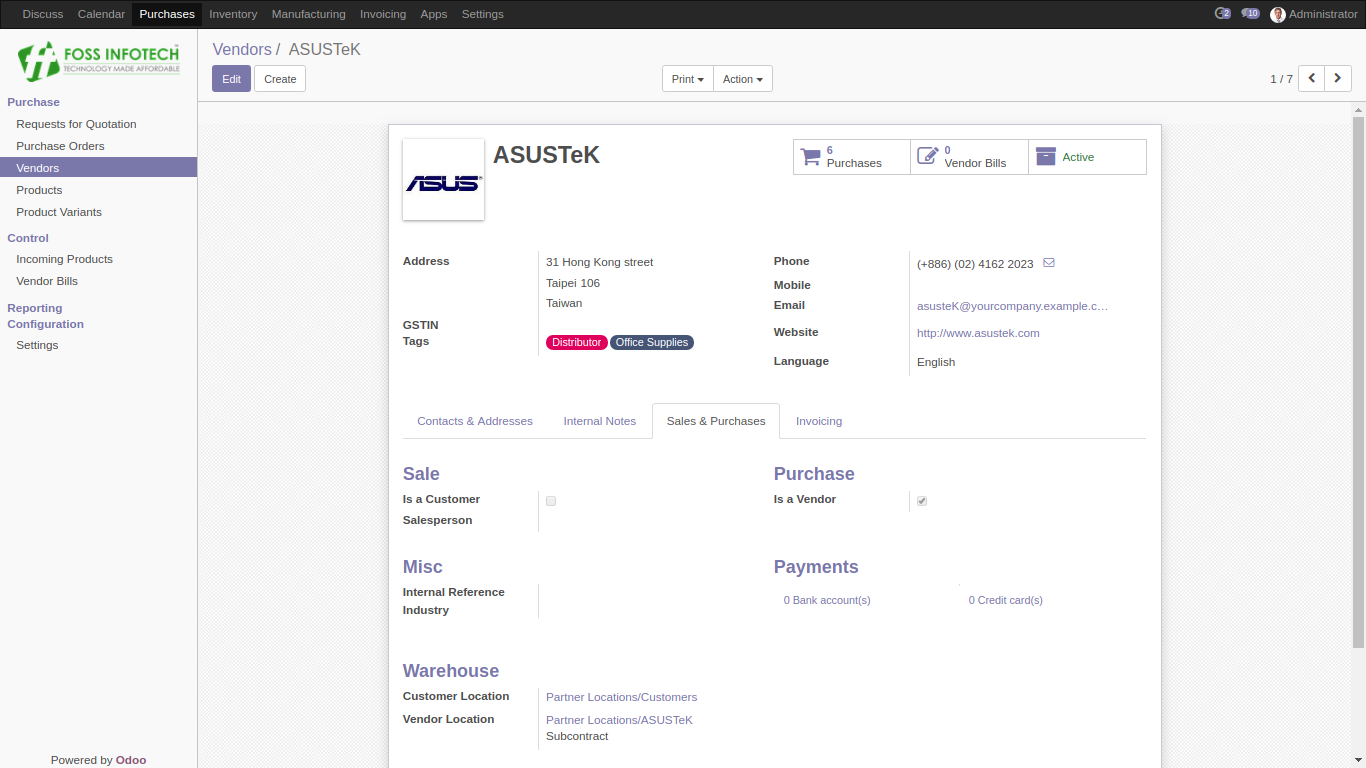Click the Vendor Bills pencil icon
This screenshot has height=768, width=1366.
point(928,157)
